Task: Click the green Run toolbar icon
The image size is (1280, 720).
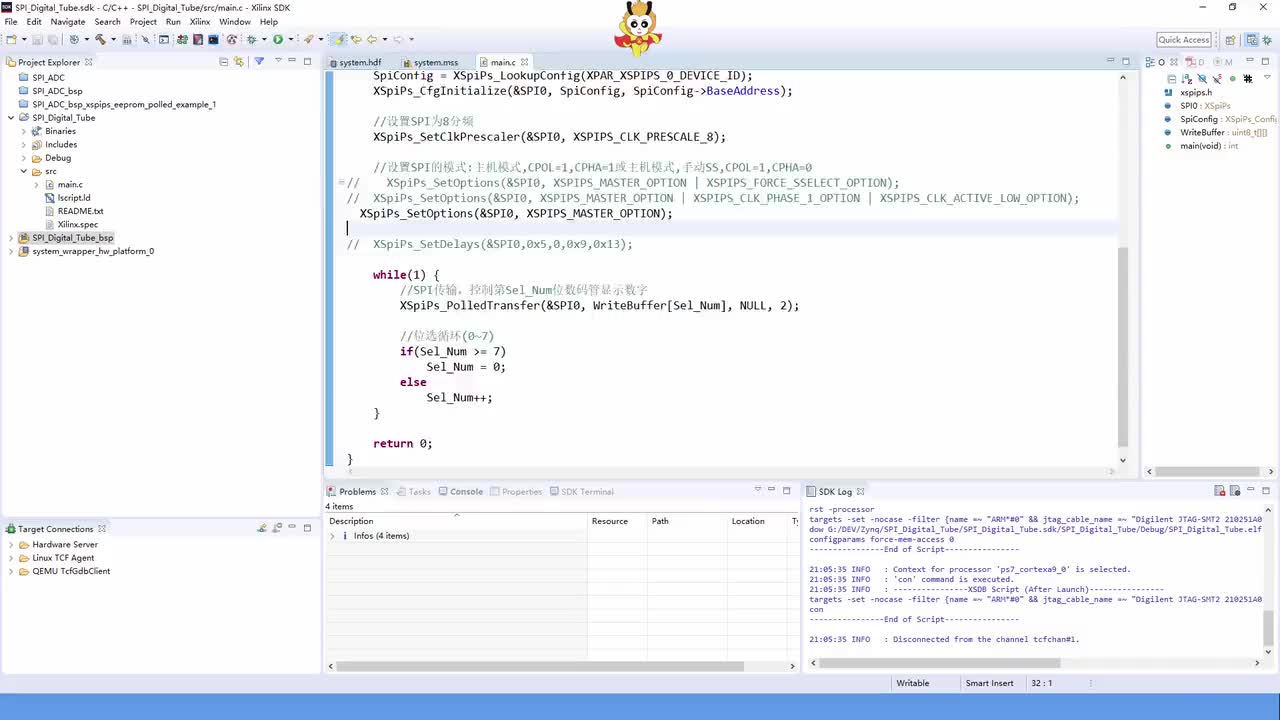Action: [277, 40]
